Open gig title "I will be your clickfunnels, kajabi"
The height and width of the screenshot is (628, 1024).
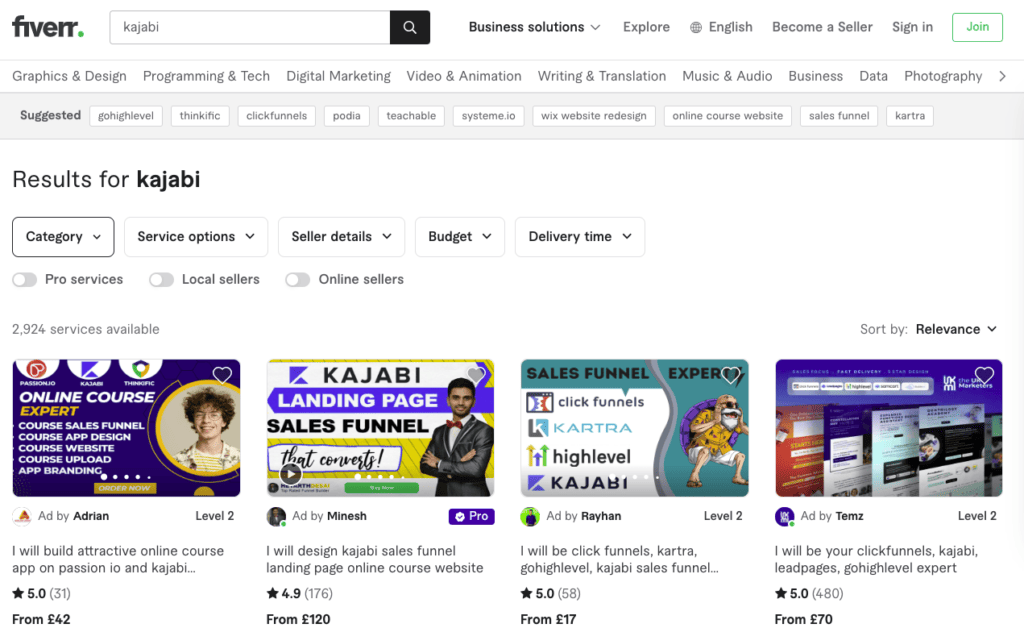(876, 559)
